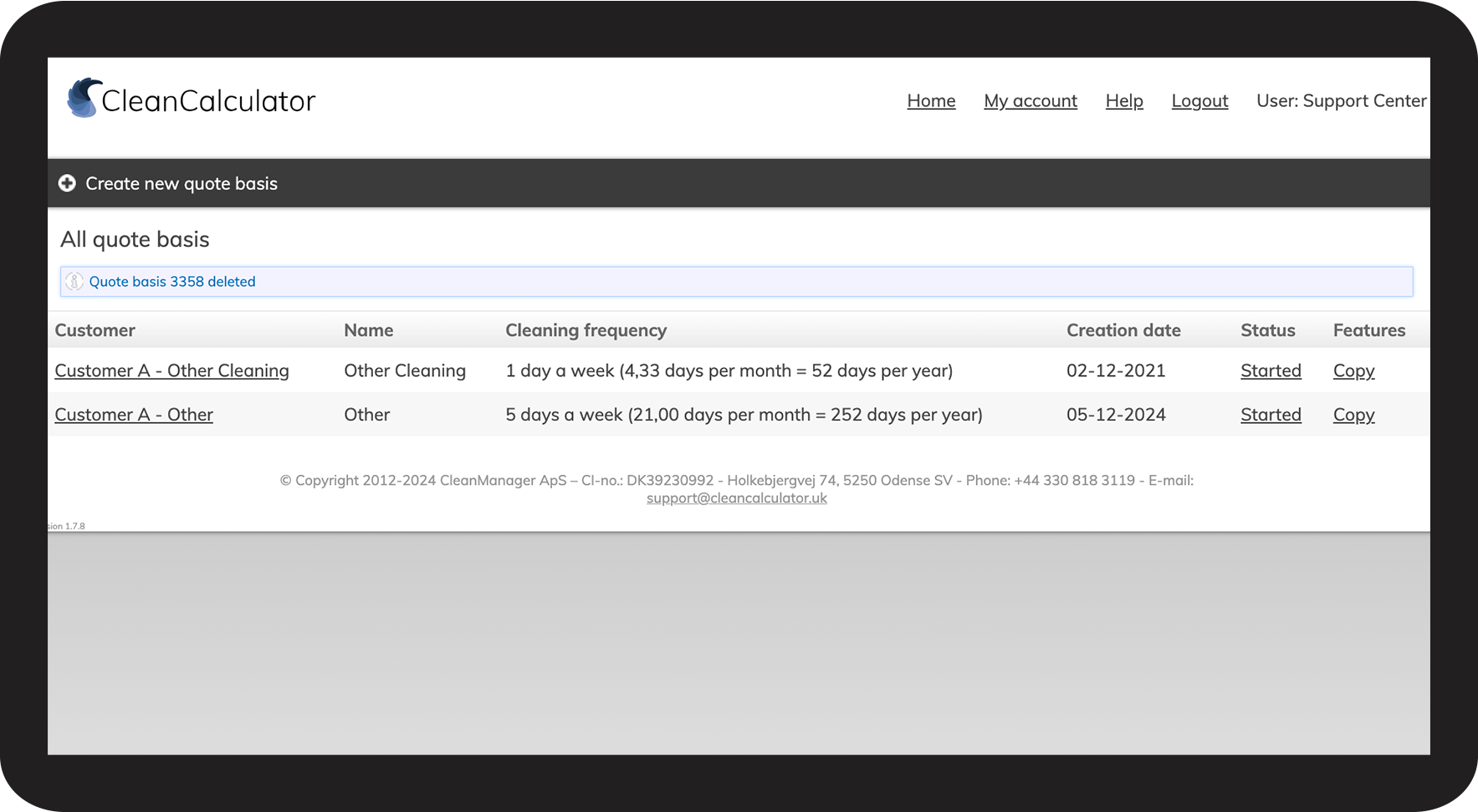Click the 05-12-2024 creation date
The height and width of the screenshot is (812, 1478).
point(1116,415)
